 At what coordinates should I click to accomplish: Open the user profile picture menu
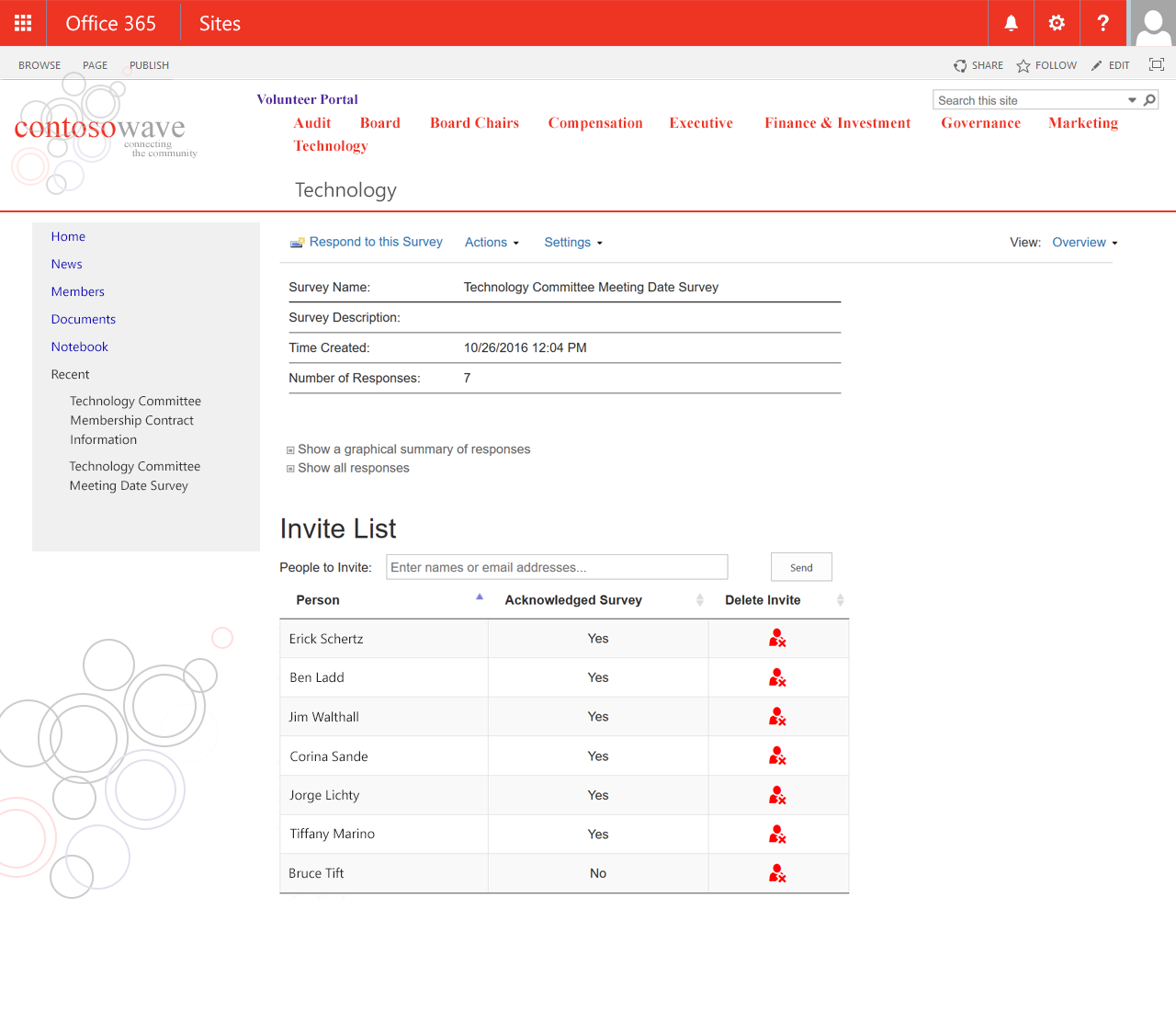1152,23
